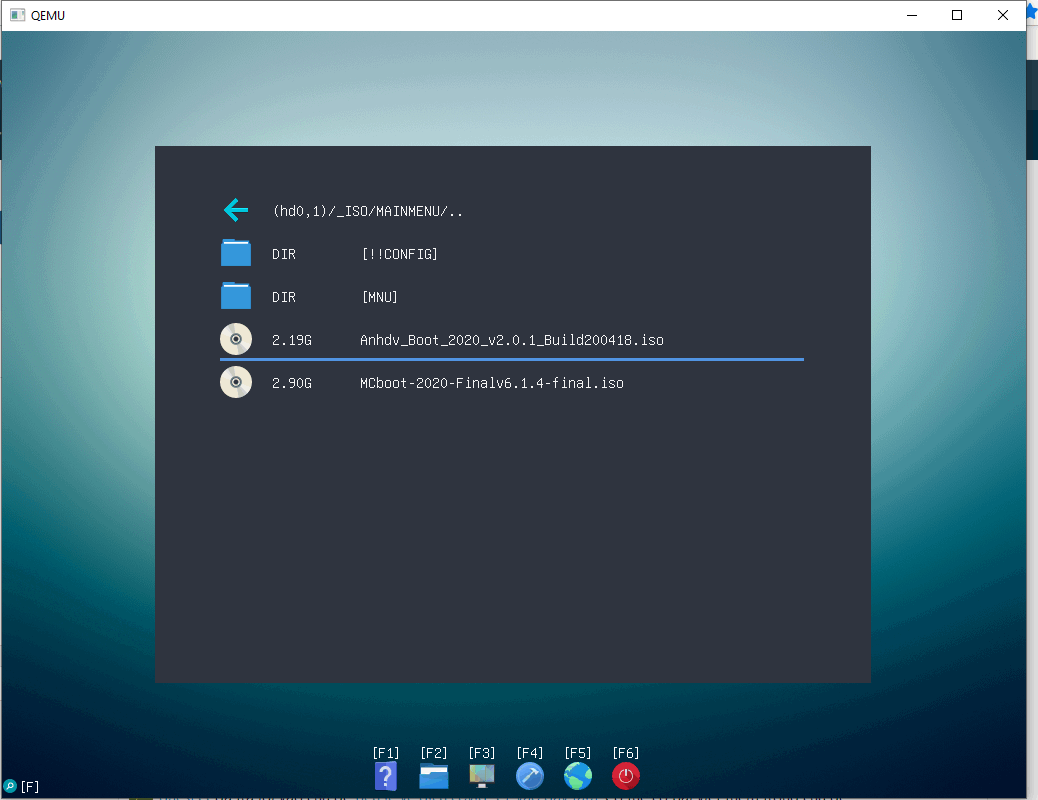Click the DIR label of the [MNU] row

click(x=283, y=297)
